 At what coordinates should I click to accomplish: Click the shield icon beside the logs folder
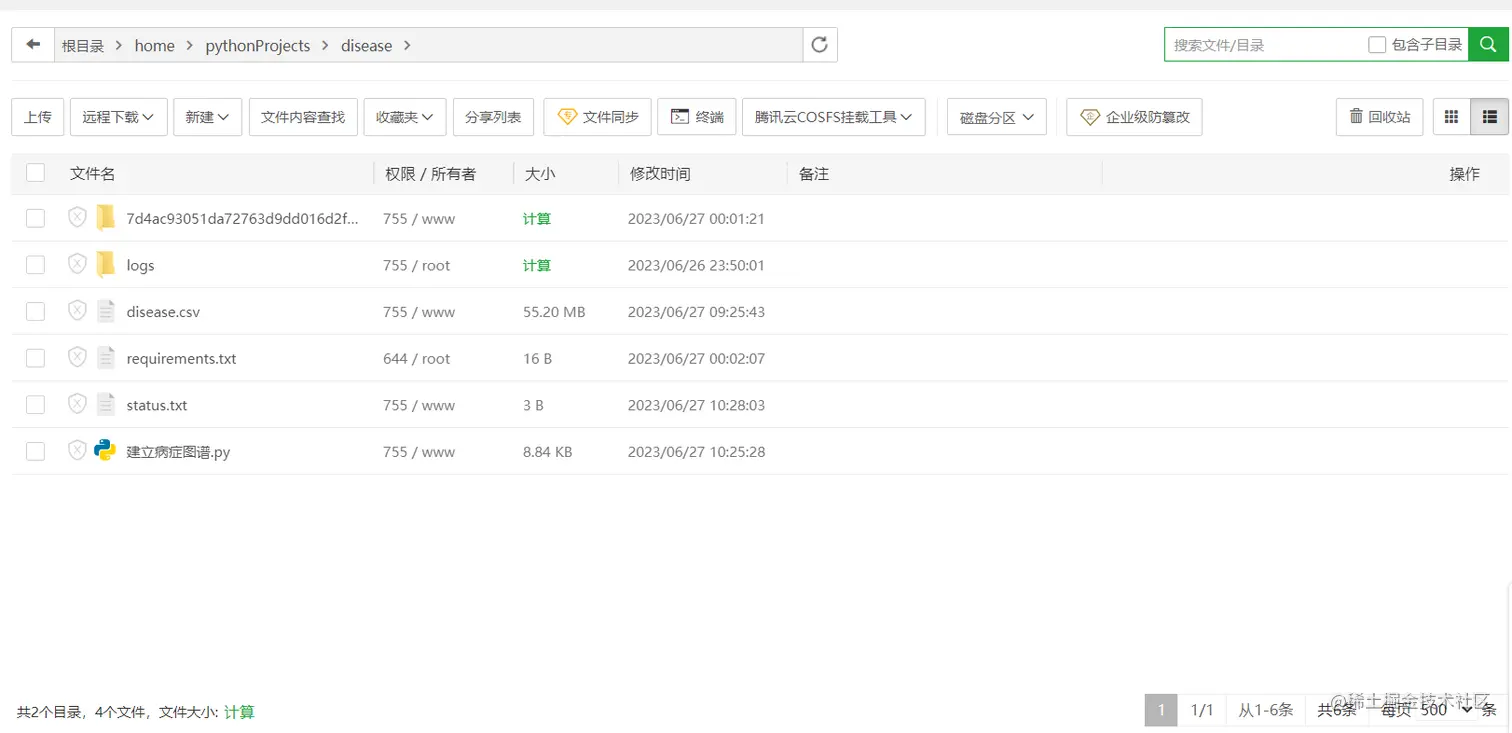point(77,264)
